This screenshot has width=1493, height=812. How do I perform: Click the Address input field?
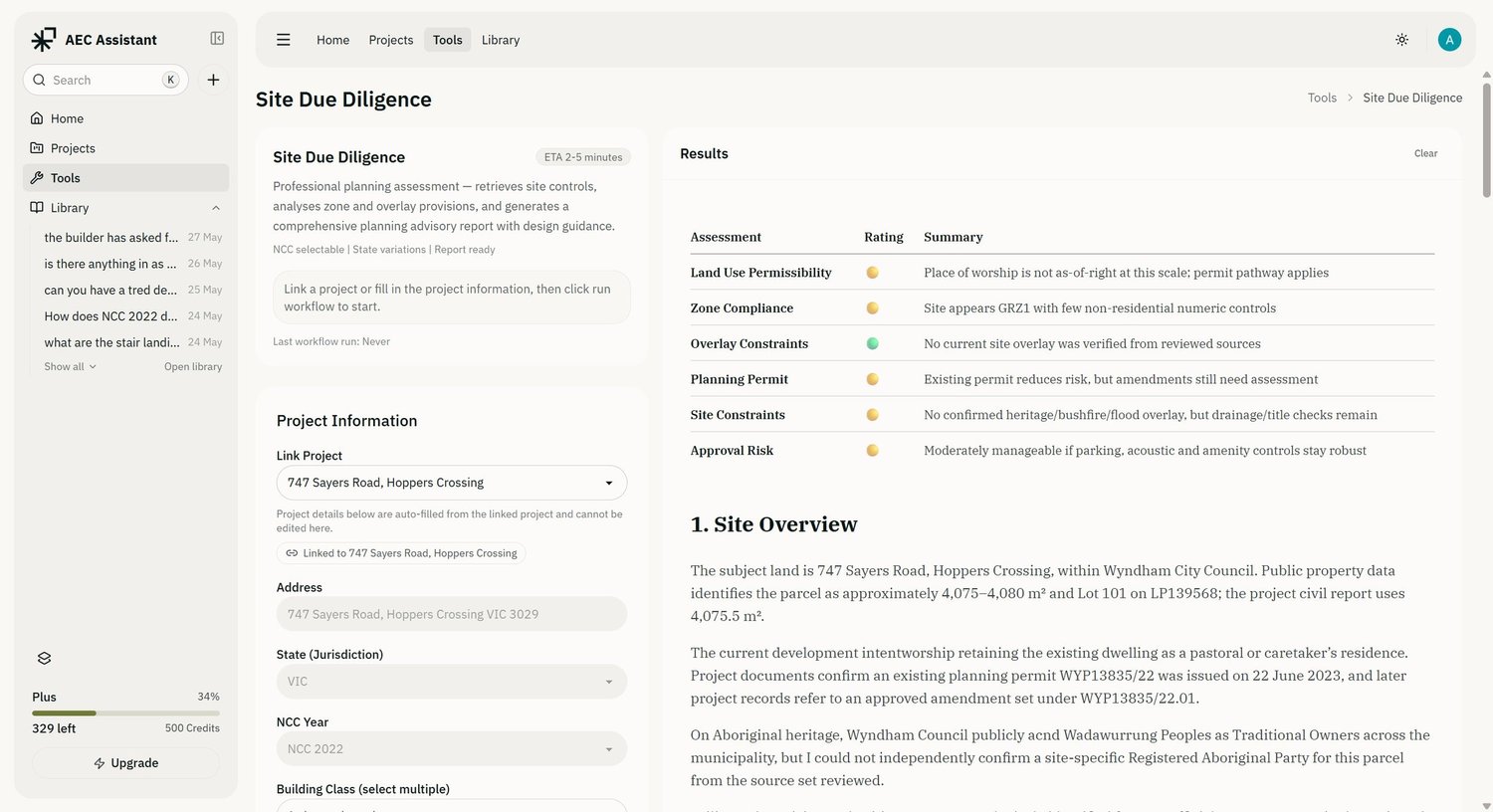click(451, 614)
